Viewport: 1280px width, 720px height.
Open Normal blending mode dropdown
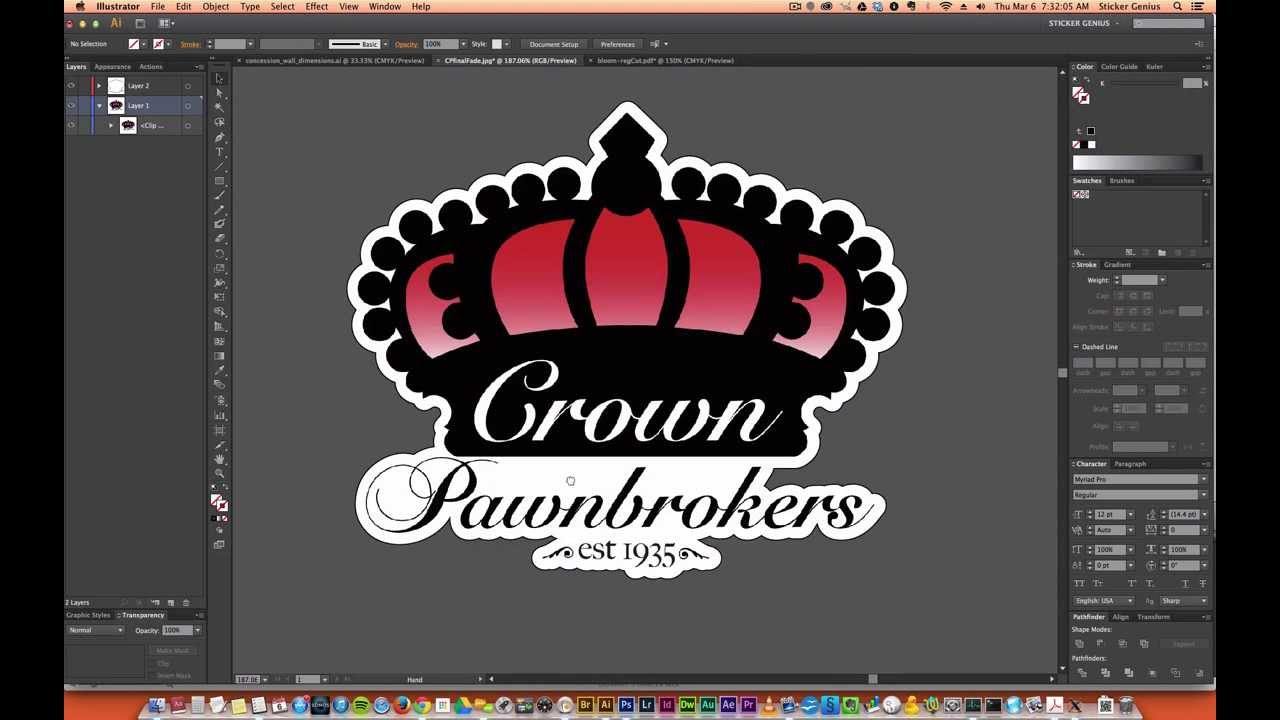click(x=96, y=630)
